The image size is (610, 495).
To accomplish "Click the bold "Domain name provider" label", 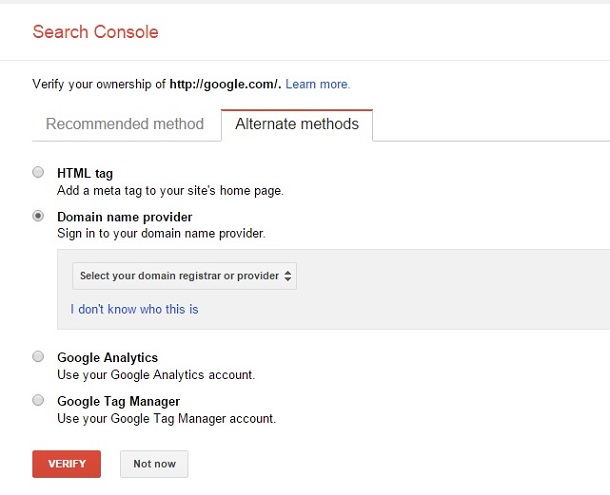I will pos(124,216).
